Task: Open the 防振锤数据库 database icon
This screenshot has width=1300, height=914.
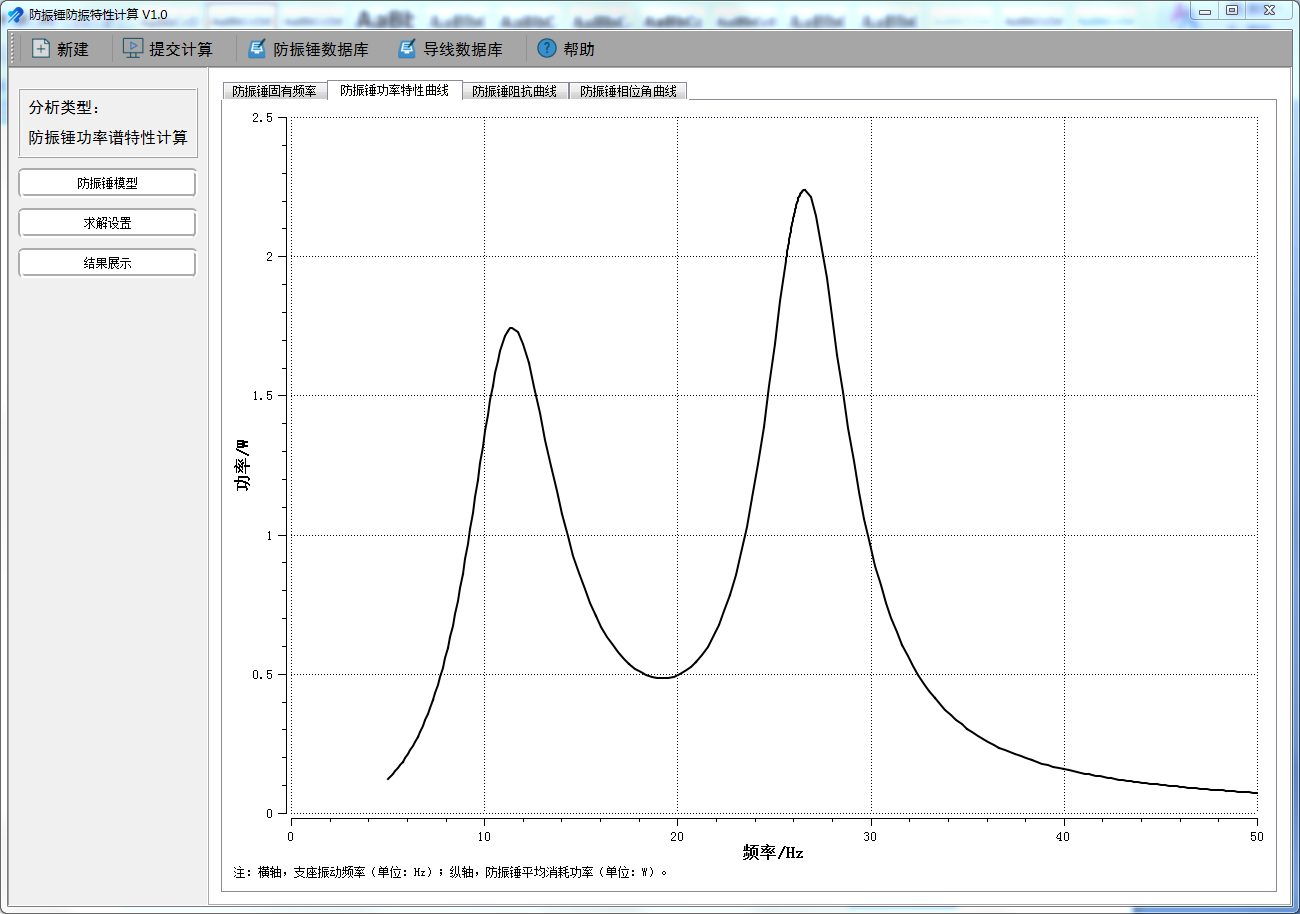Action: point(257,48)
